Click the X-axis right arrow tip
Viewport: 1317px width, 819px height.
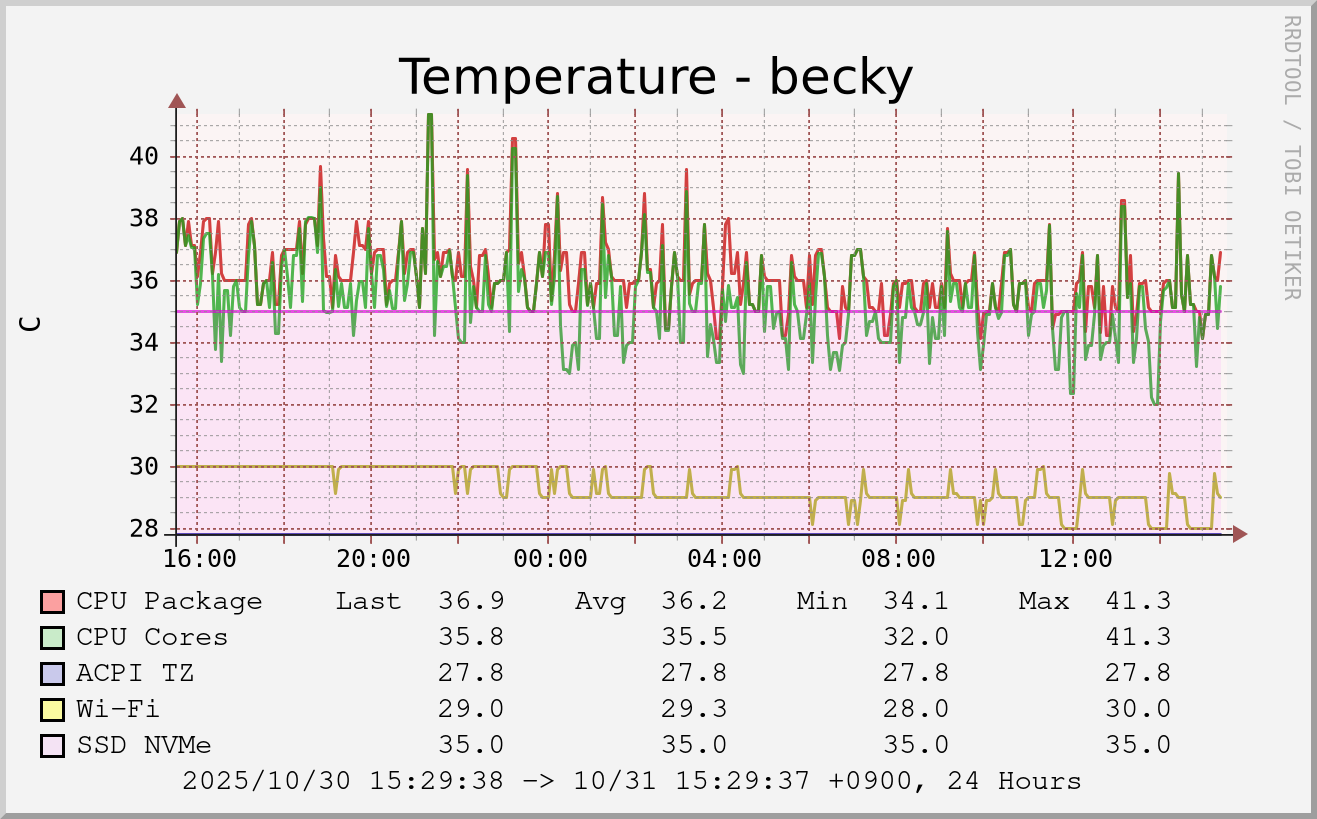[x=1239, y=535]
